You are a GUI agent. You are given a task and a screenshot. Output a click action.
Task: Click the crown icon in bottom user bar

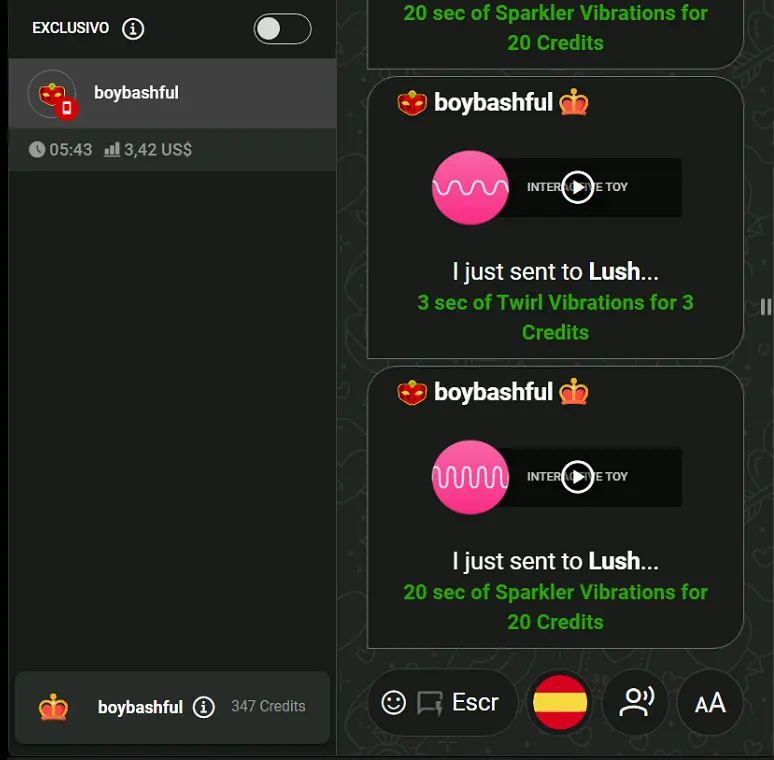coord(53,707)
